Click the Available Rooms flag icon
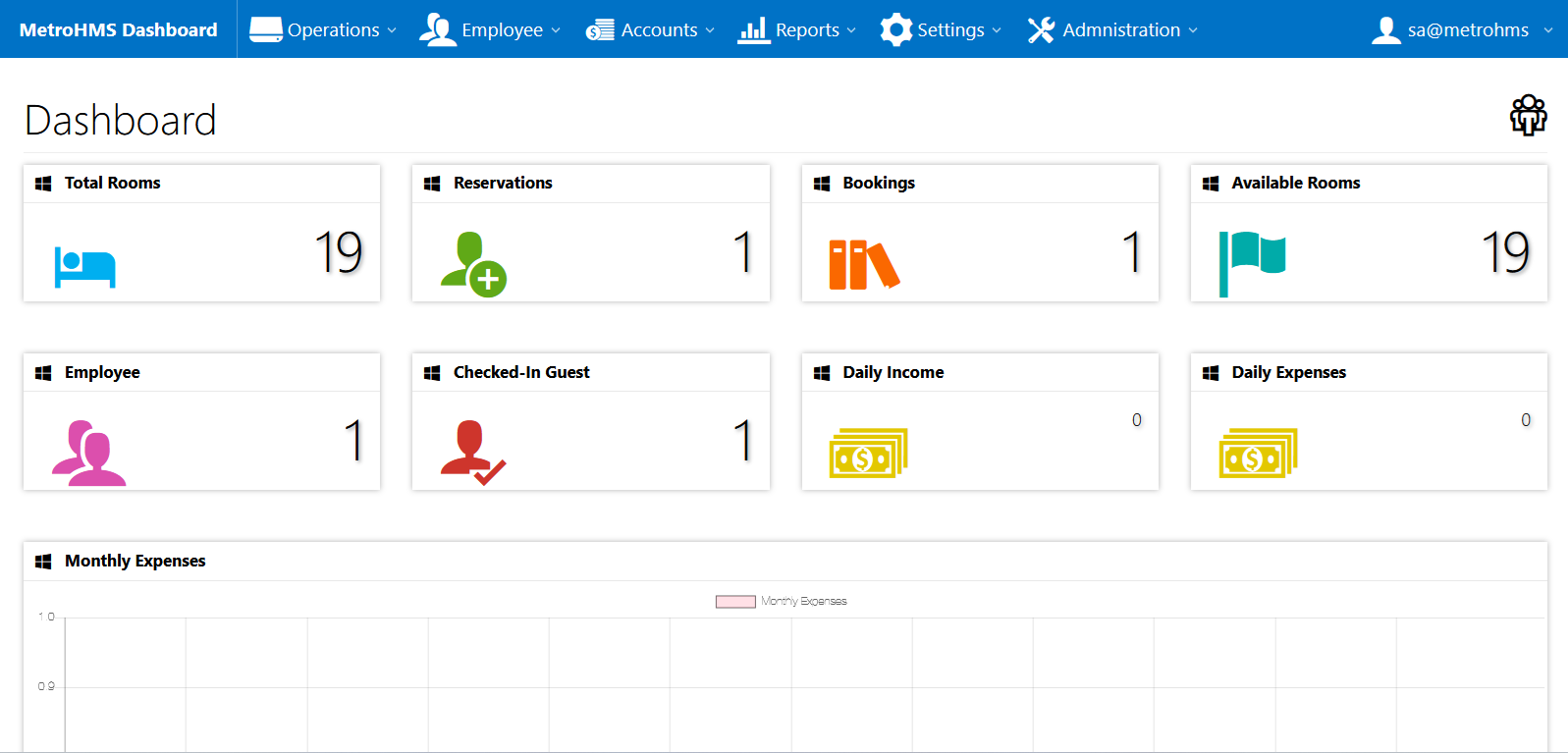1568x753 pixels. pos(1252,263)
